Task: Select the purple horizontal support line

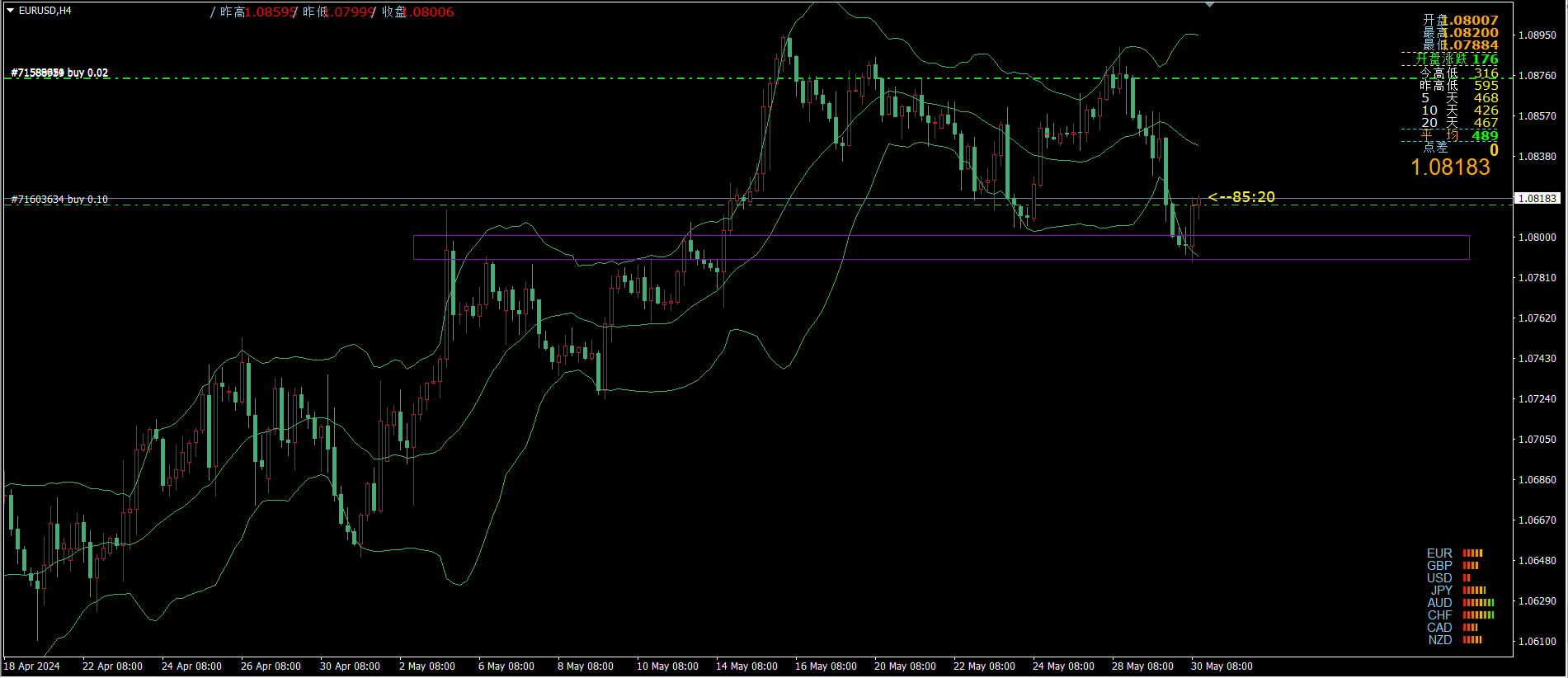Action: pyautogui.click(x=941, y=260)
